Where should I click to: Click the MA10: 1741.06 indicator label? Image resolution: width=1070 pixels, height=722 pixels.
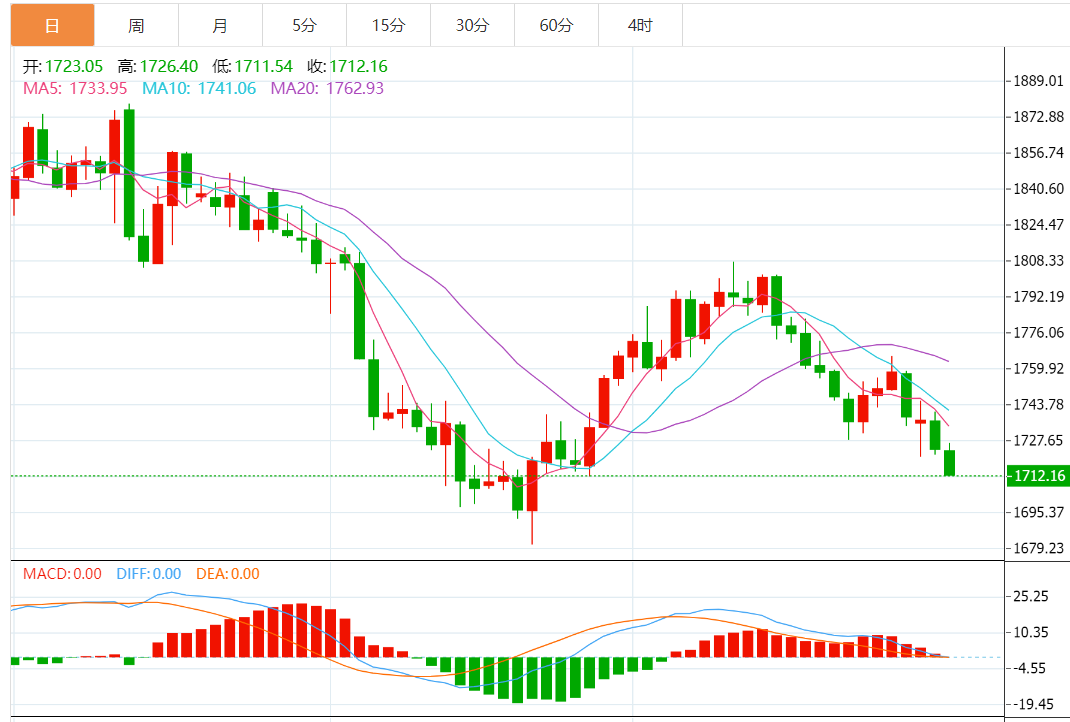(x=199, y=88)
